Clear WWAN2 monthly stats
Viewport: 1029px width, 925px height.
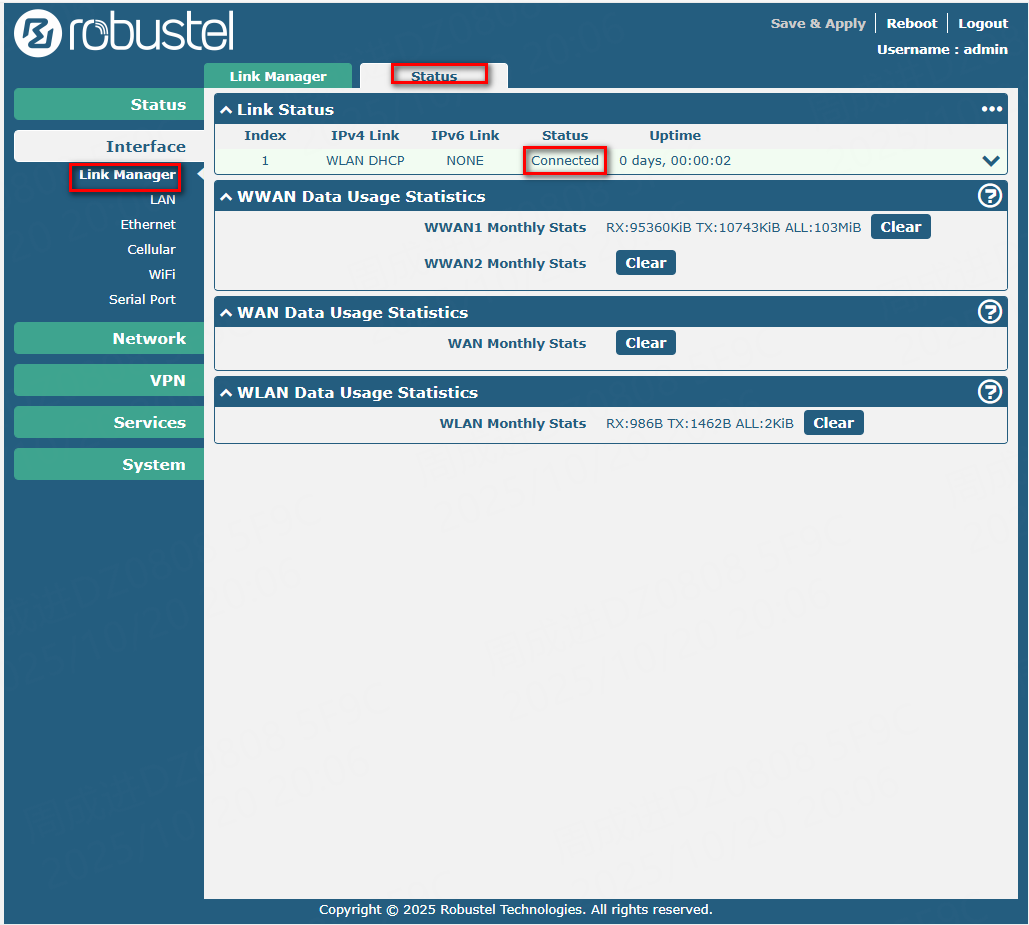(645, 263)
